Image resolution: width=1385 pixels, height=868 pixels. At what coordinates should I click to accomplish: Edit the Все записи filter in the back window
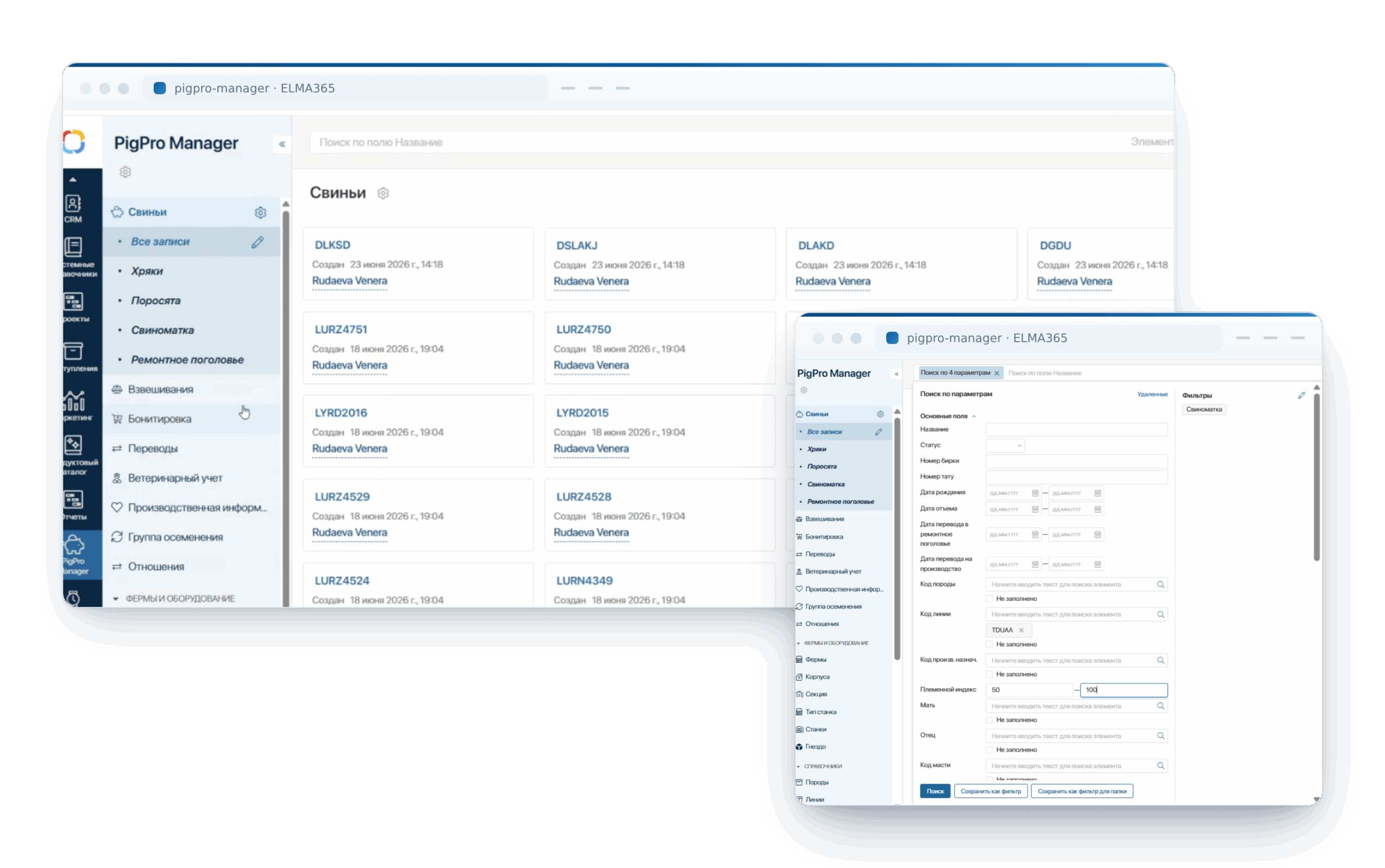pos(257,242)
